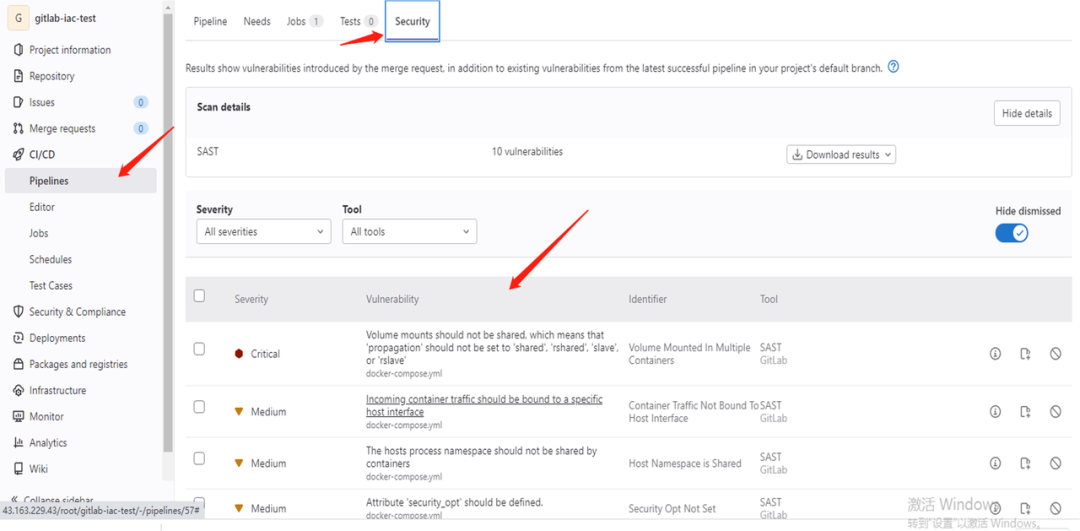Click the Security & Compliance shield icon
This screenshot has height=531, width=1080.
click(x=19, y=311)
